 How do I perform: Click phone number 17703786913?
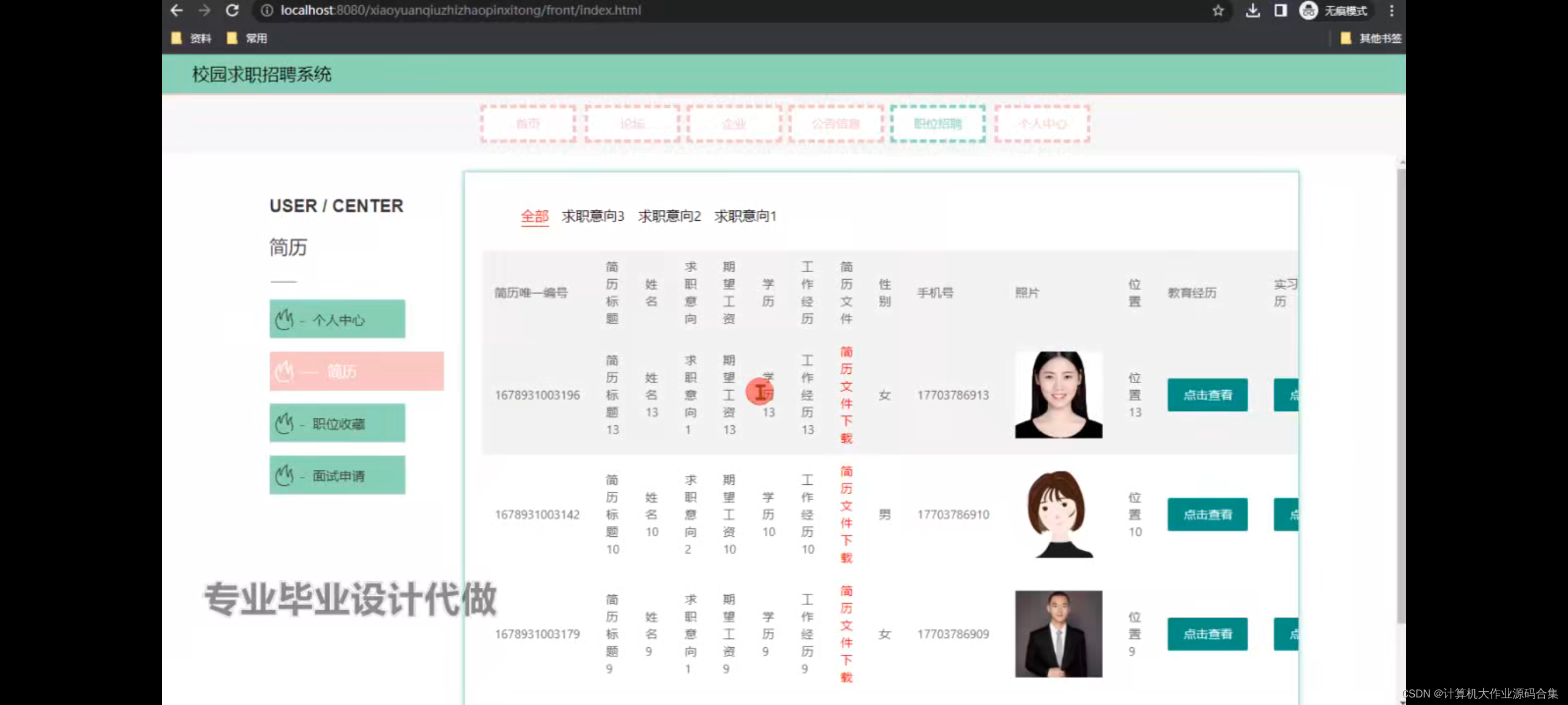pyautogui.click(x=953, y=395)
